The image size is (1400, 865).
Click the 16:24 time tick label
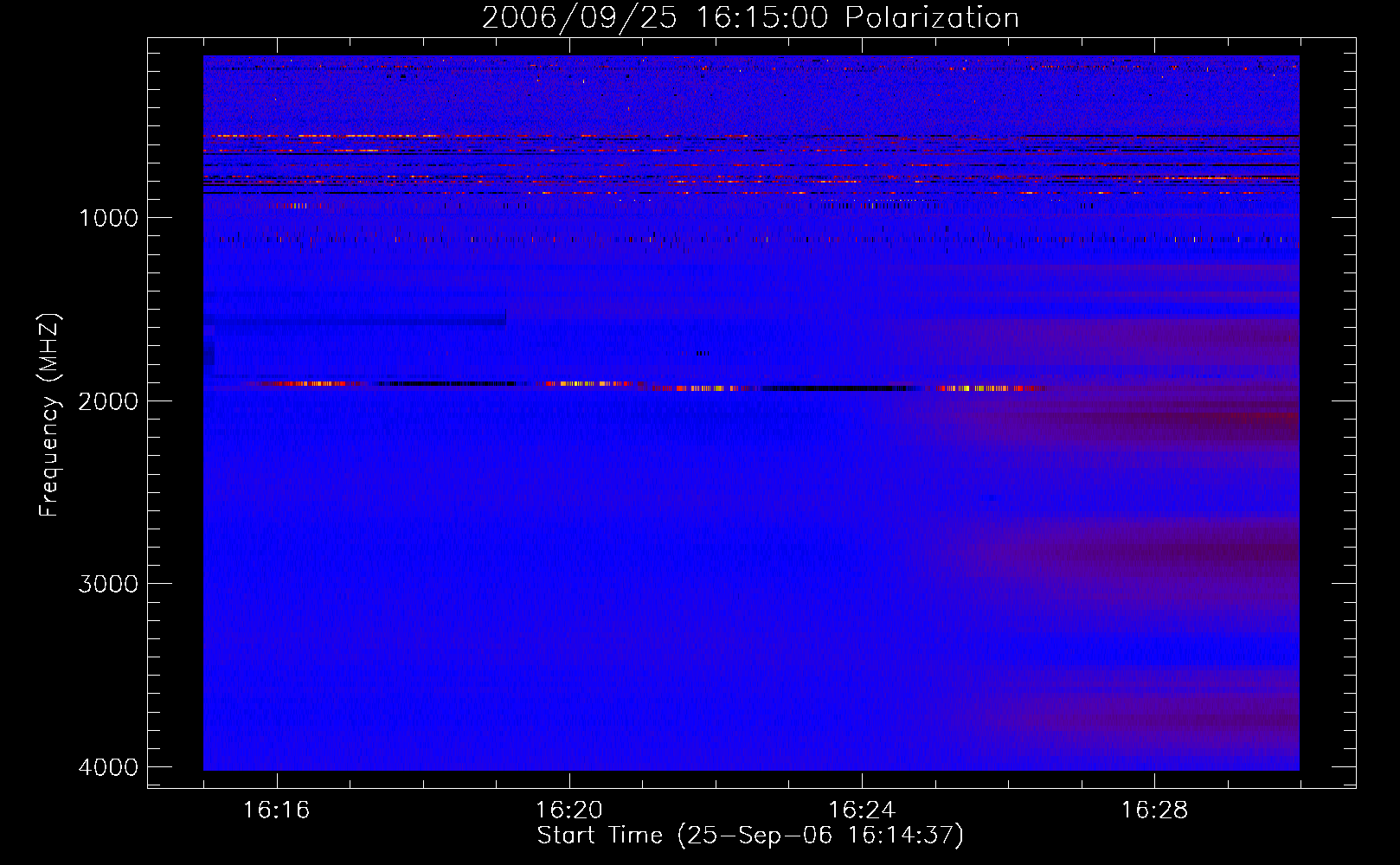(862, 810)
